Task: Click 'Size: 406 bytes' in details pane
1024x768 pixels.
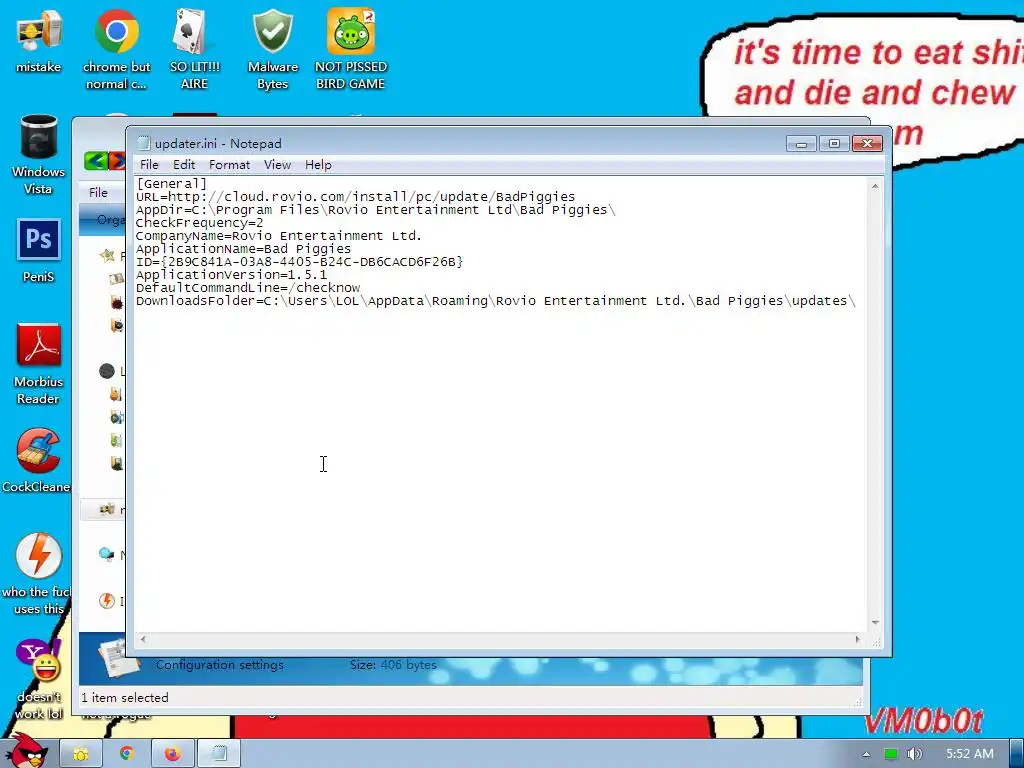Action: [x=392, y=665]
